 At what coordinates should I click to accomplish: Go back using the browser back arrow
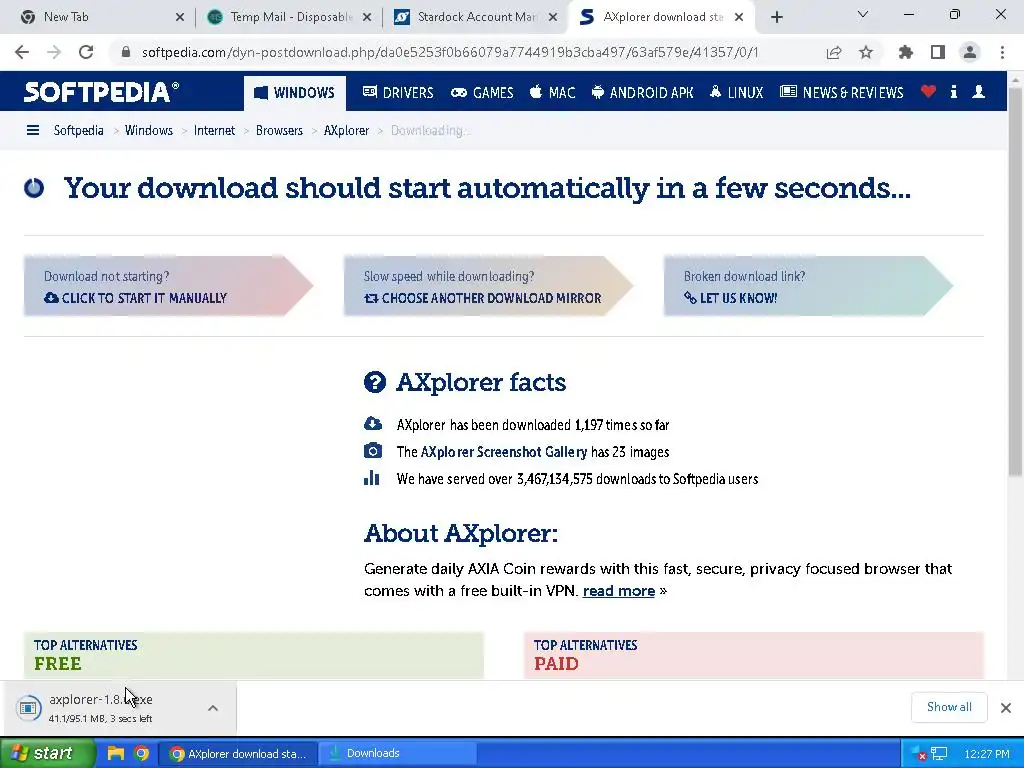click(22, 52)
